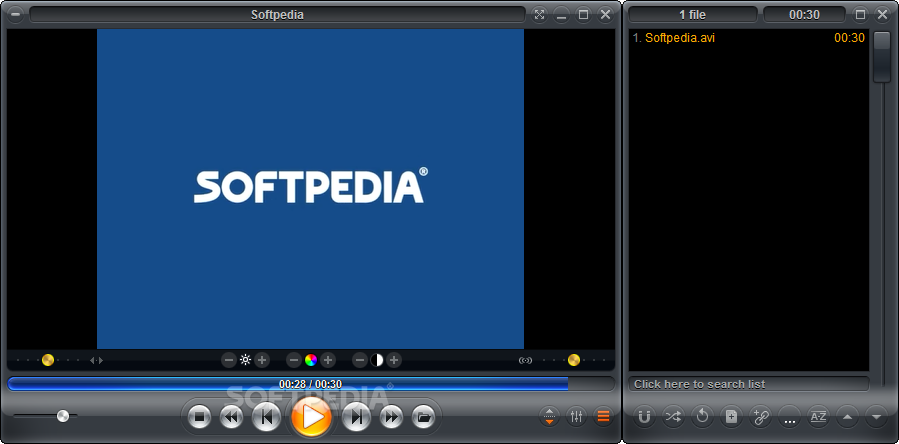Image resolution: width=899 pixels, height=444 pixels.
Task: Click the 00:30 total time header
Action: coord(804,15)
